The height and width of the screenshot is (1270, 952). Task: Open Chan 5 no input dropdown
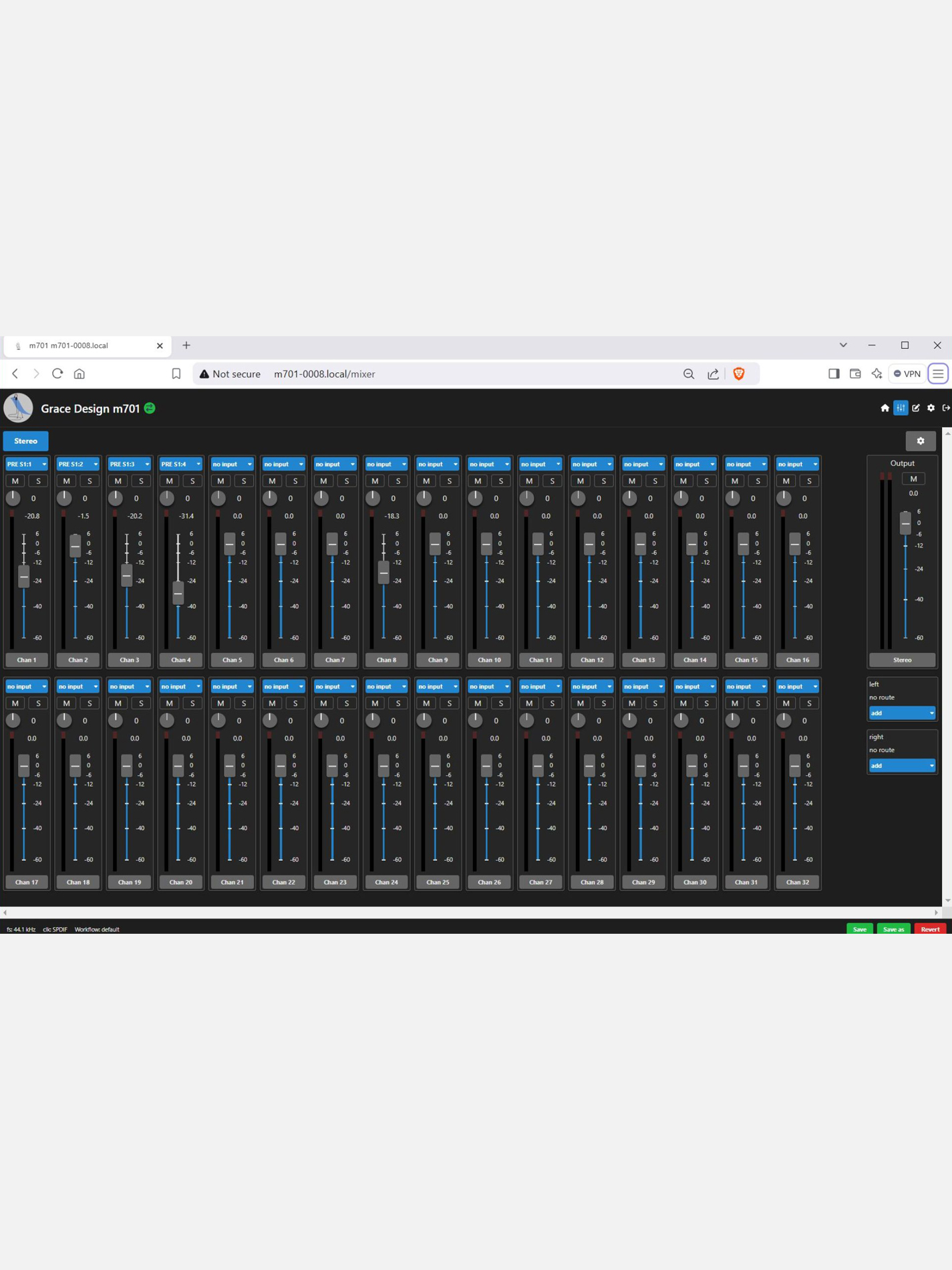click(x=232, y=464)
